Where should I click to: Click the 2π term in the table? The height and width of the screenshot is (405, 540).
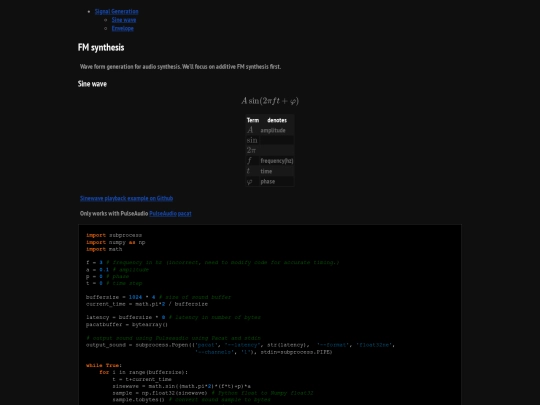[251, 150]
